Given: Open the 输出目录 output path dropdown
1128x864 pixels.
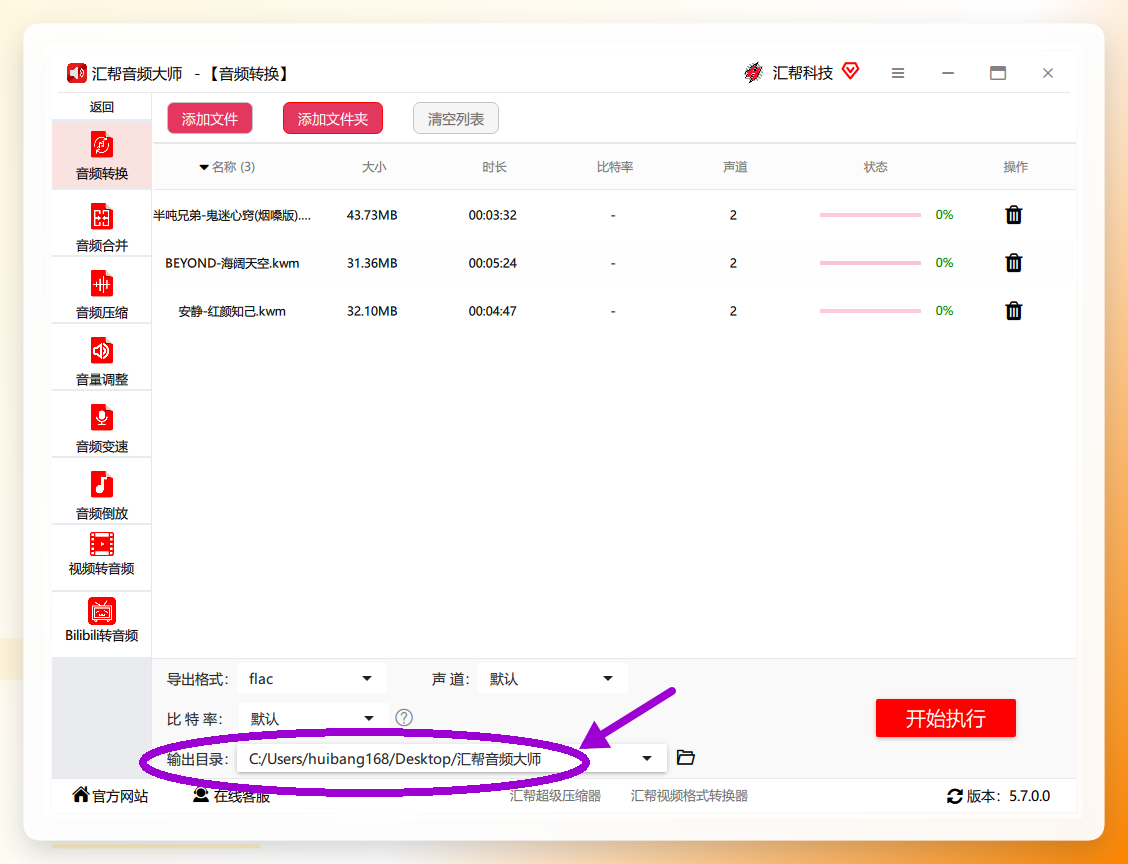Looking at the screenshot, I should point(452,758).
